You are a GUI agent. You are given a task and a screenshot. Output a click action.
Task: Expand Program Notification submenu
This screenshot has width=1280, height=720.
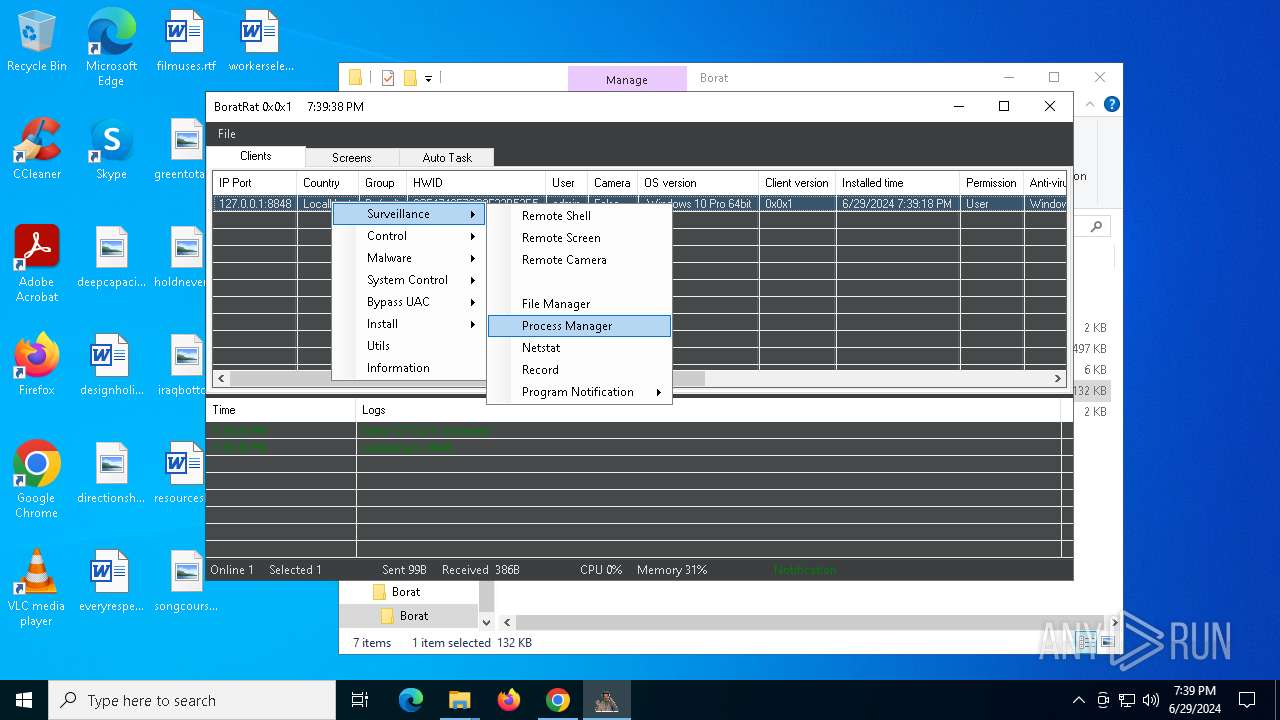click(579, 392)
